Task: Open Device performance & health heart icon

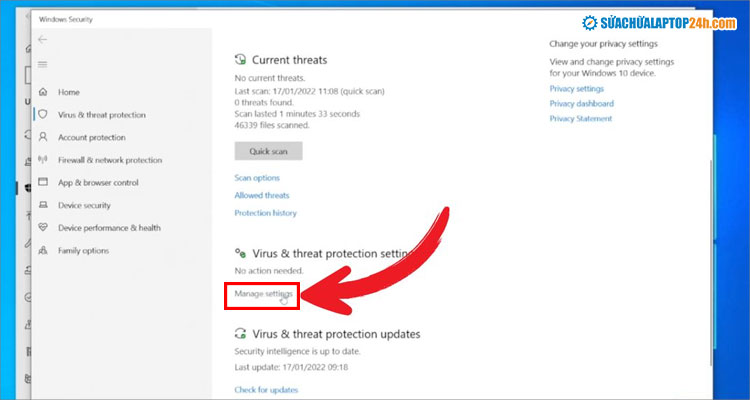Action: [x=42, y=228]
